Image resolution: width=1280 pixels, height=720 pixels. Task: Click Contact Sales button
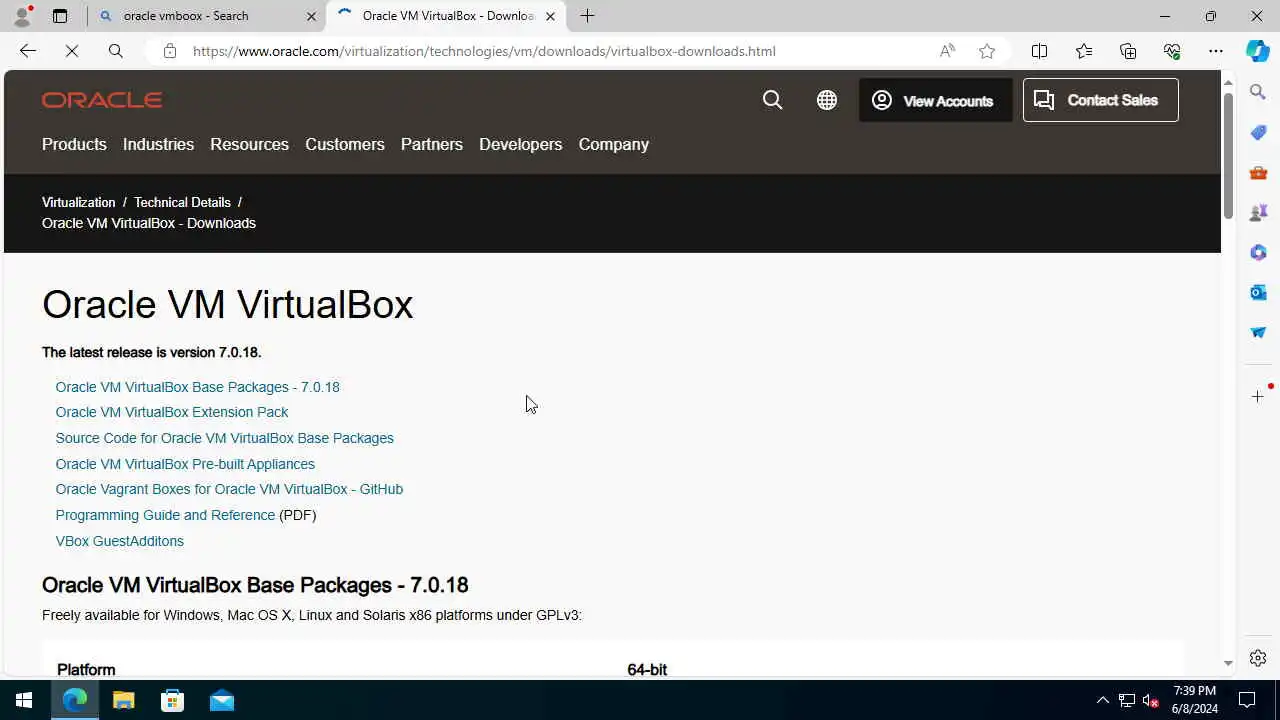click(1101, 100)
